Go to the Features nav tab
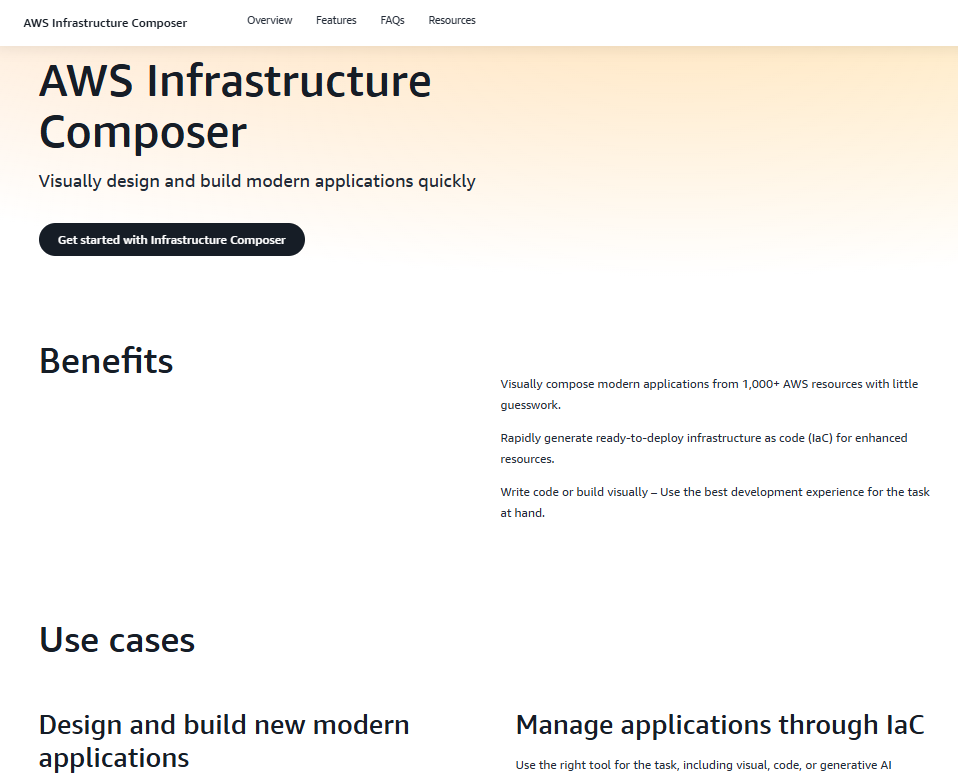The width and height of the screenshot is (958, 778). pyautogui.click(x=336, y=20)
